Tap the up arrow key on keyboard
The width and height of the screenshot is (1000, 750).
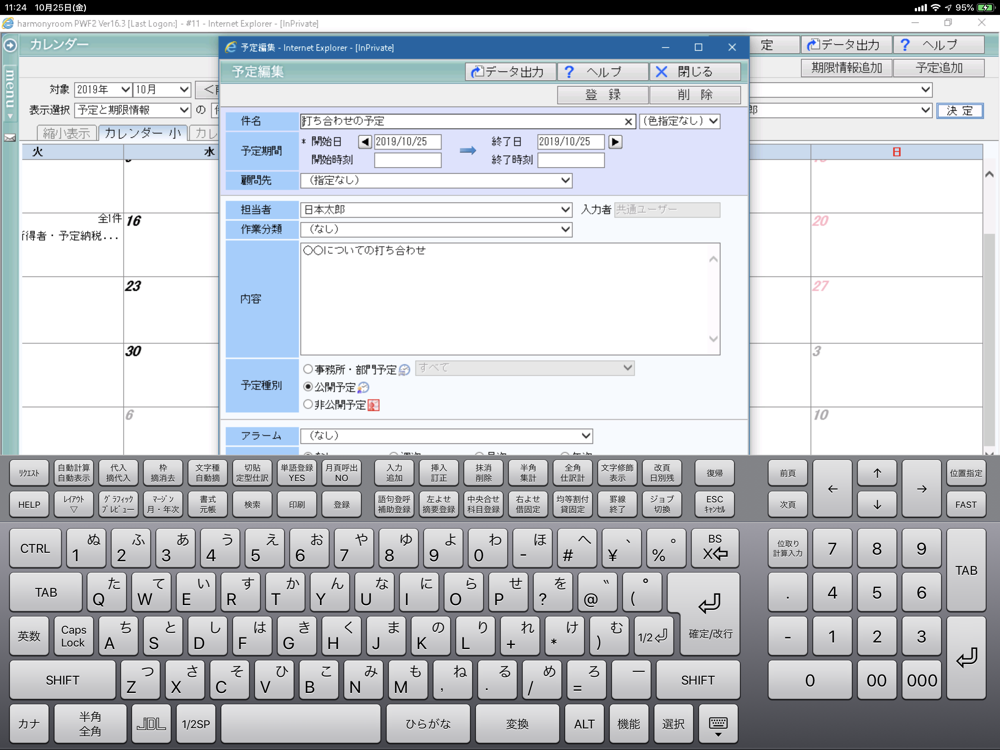877,473
